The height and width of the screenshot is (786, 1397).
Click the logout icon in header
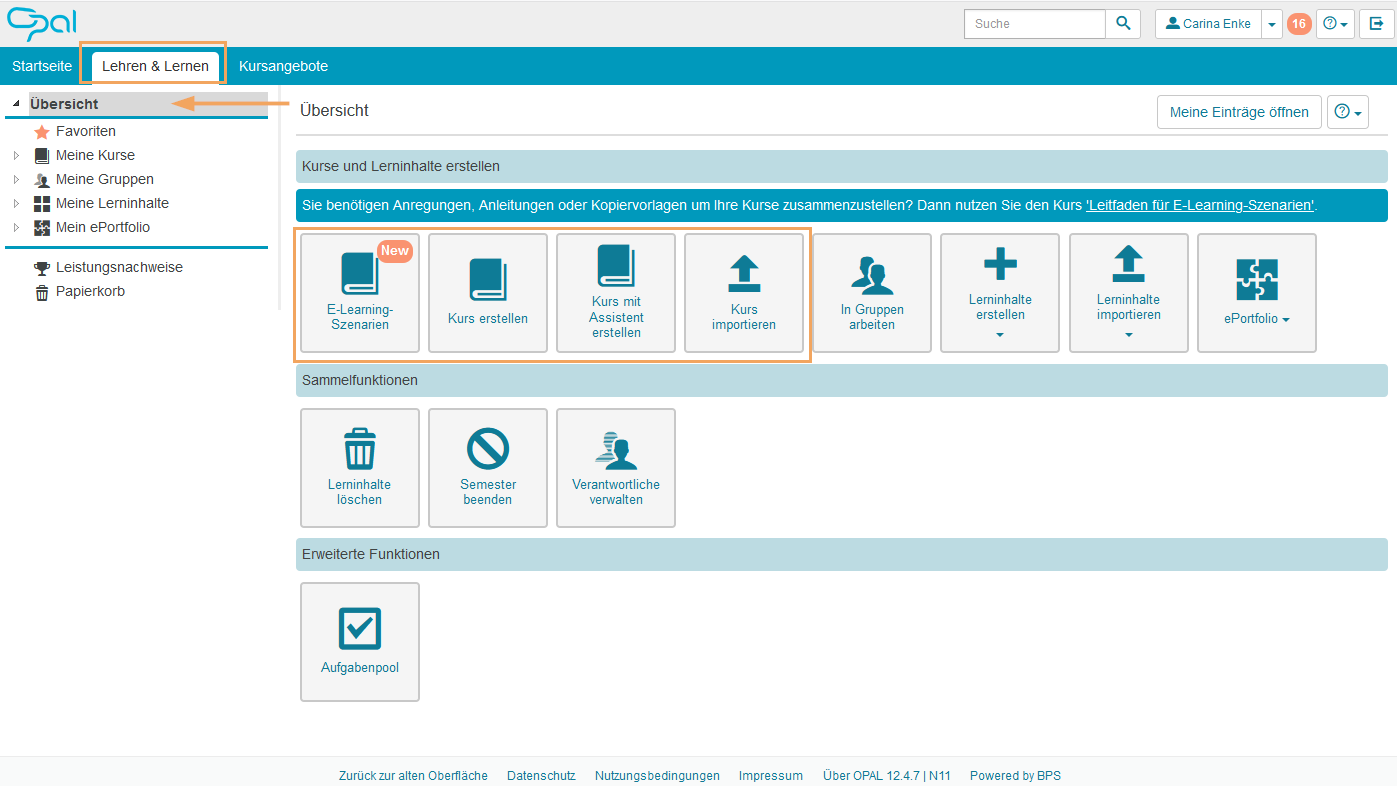point(1376,24)
